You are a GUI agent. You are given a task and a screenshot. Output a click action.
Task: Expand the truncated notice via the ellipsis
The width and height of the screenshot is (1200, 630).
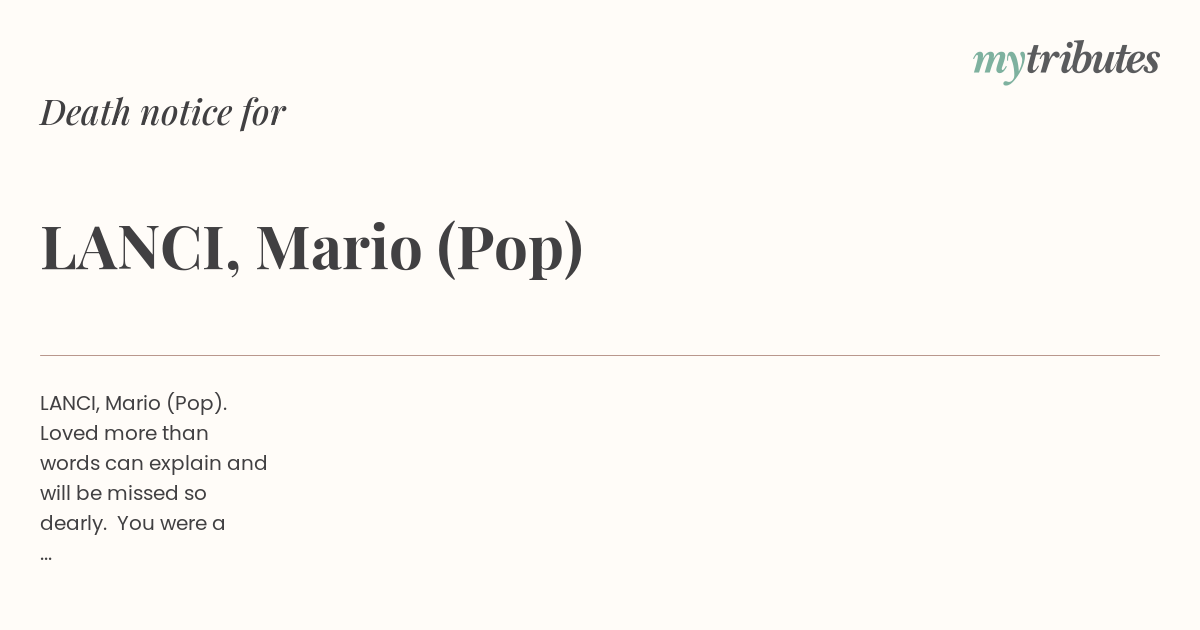(x=46, y=554)
